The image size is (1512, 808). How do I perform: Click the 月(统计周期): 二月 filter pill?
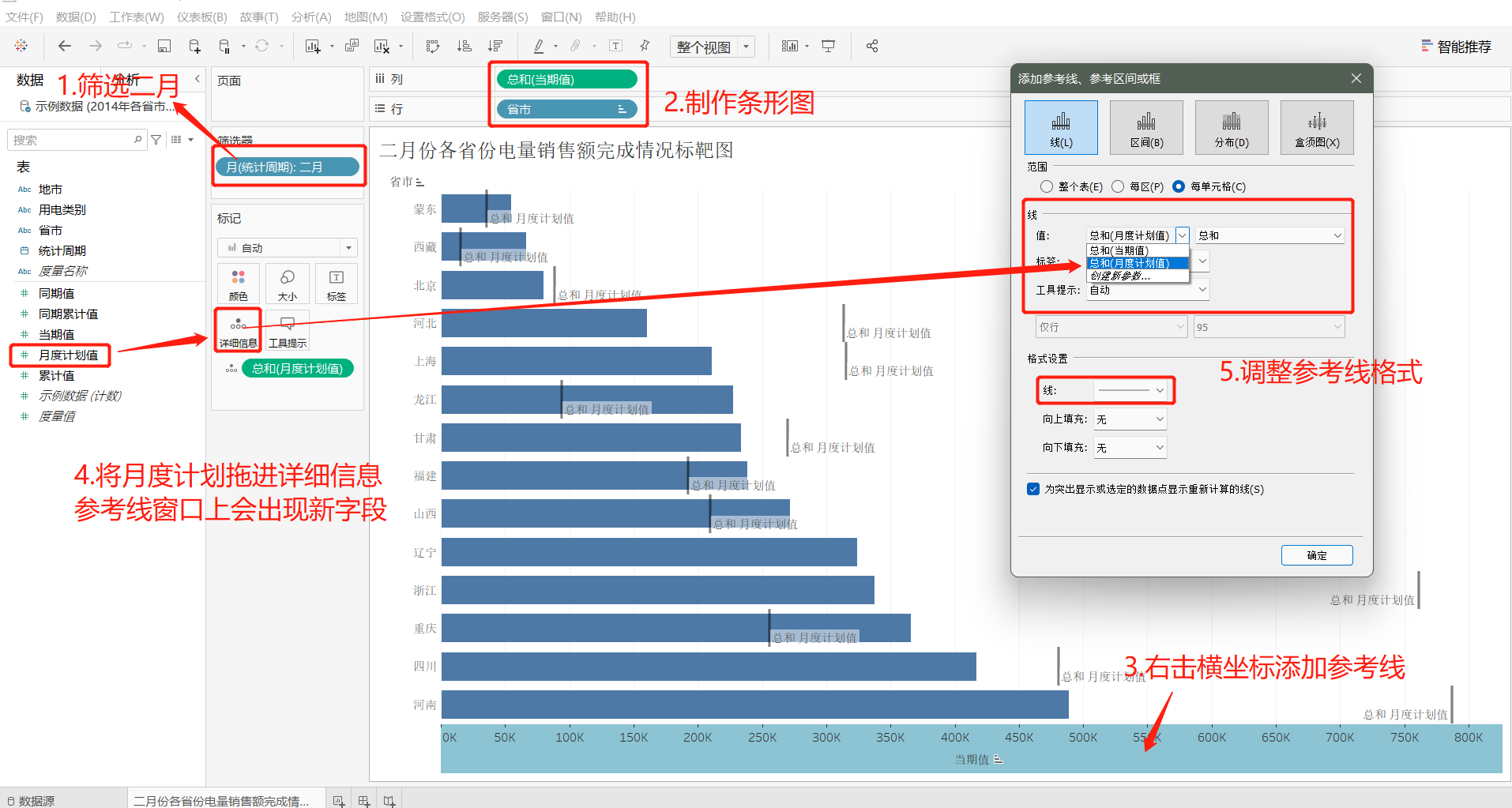(x=288, y=167)
